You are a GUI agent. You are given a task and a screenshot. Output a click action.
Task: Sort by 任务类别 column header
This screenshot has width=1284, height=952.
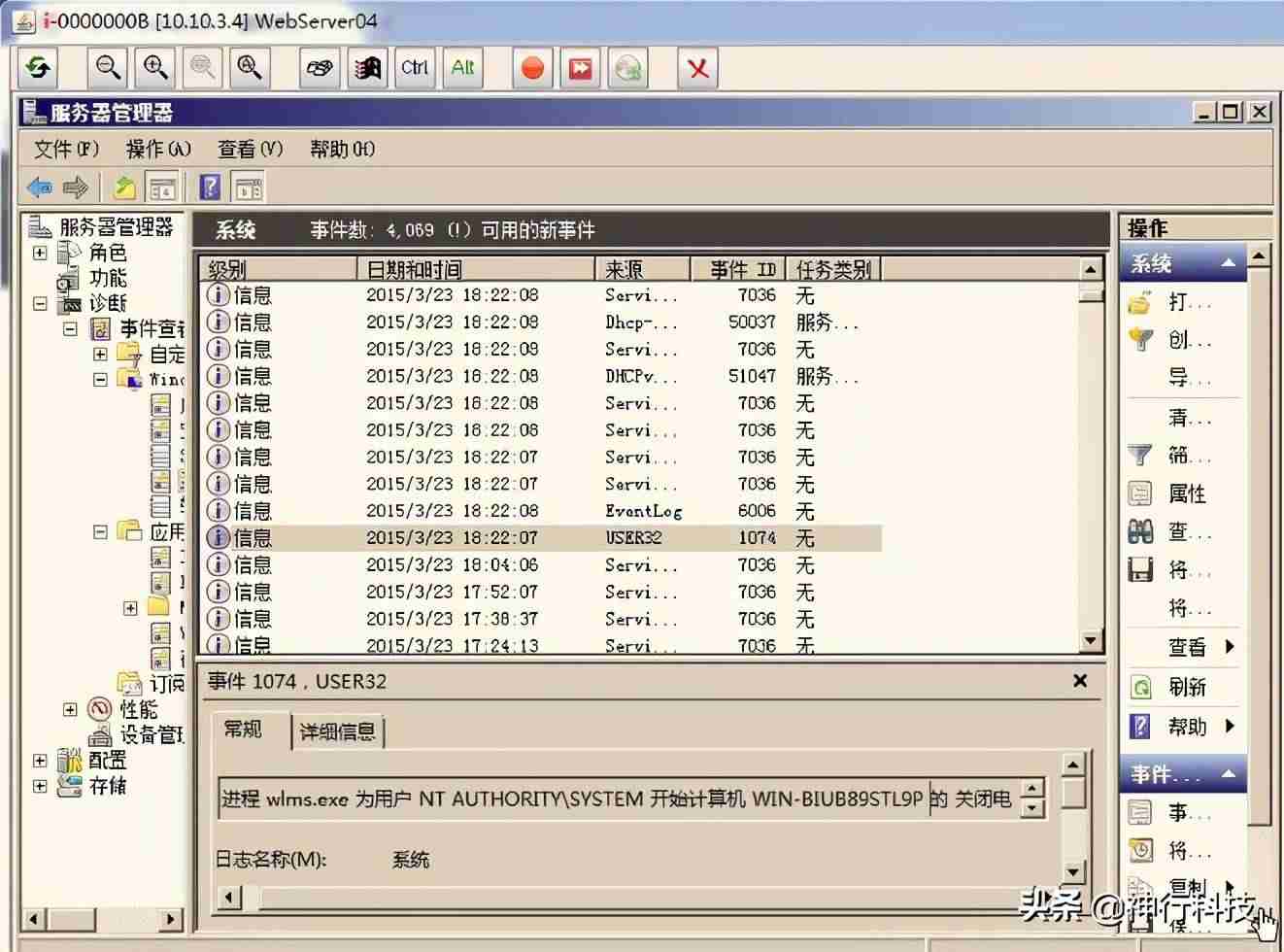point(834,269)
